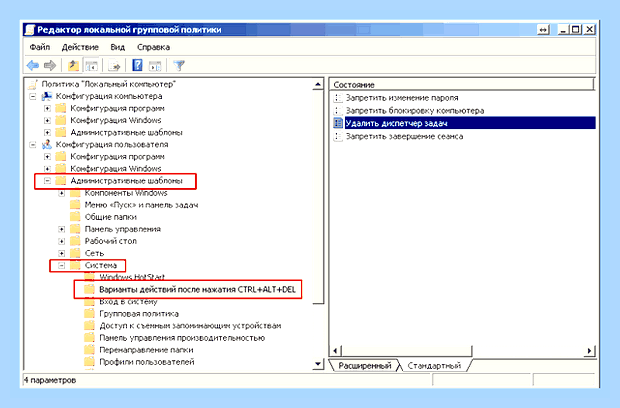This screenshot has width=620, height=408.
Task: Open the Действие menu
Action: click(80, 47)
